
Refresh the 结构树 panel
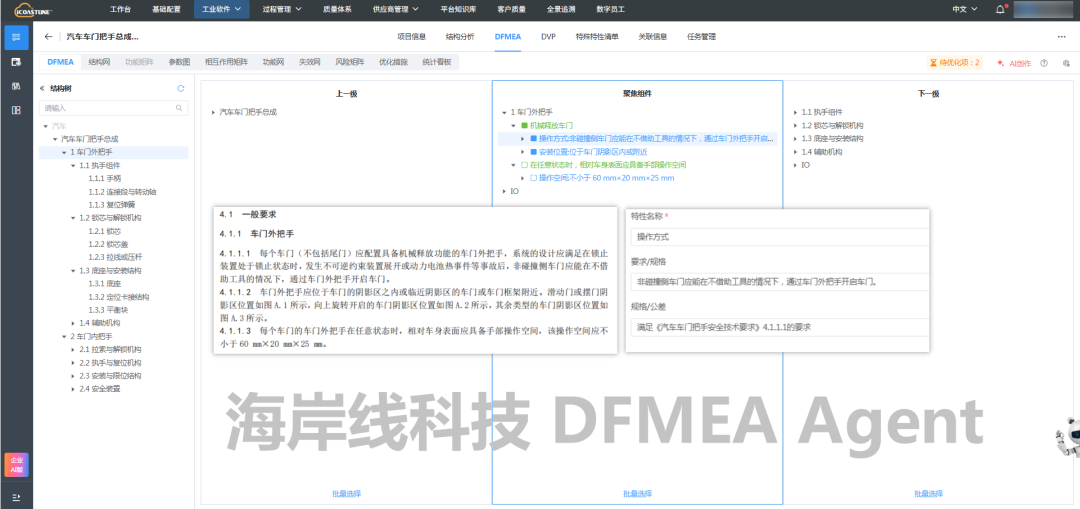coord(181,88)
